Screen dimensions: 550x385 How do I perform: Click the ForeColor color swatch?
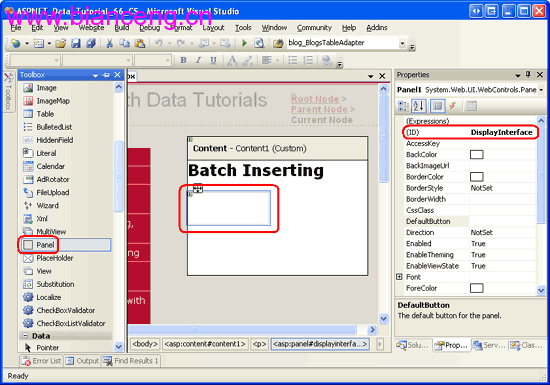[x=476, y=288]
